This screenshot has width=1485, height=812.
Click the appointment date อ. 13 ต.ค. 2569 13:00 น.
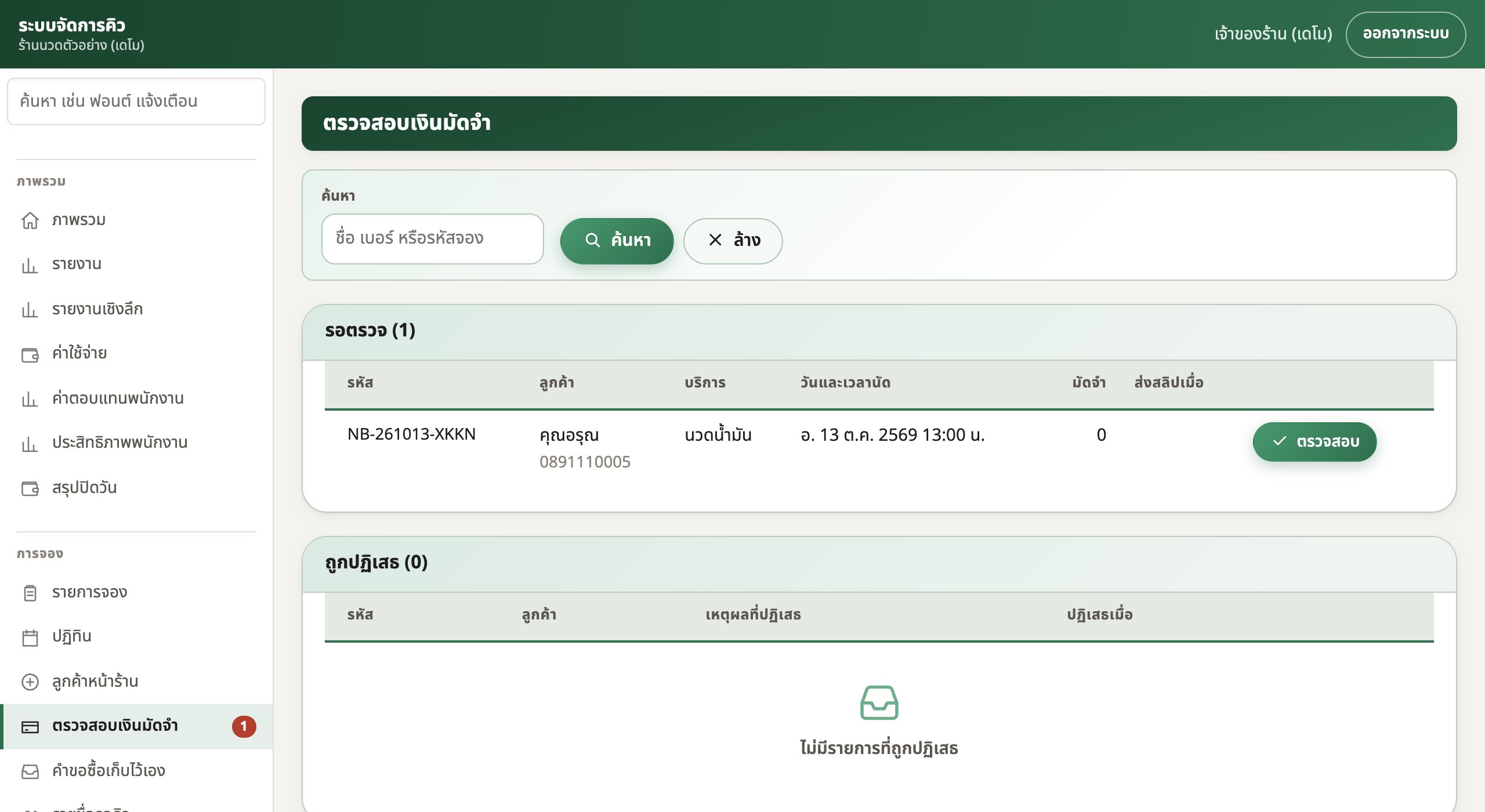[x=893, y=434]
